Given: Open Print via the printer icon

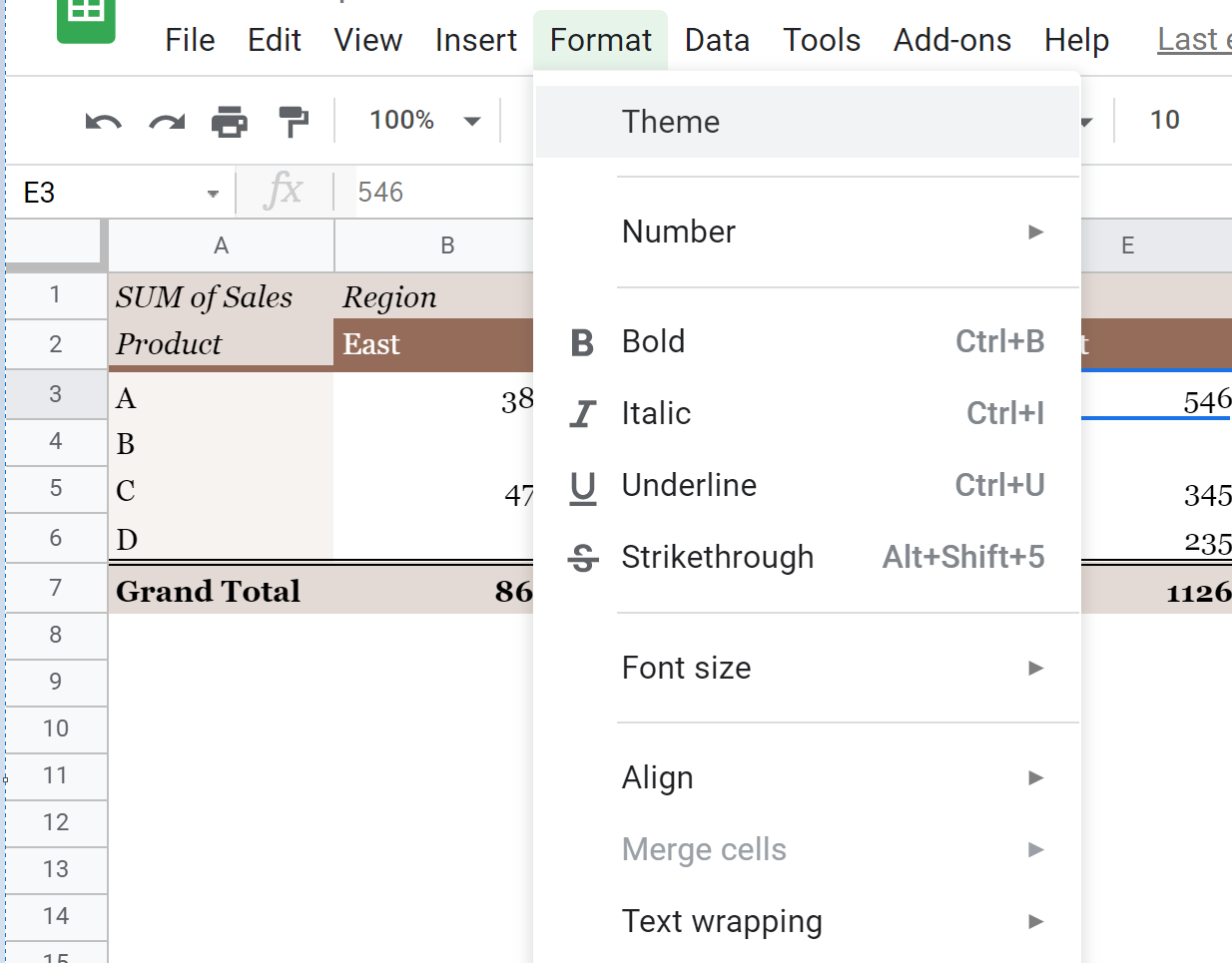Looking at the screenshot, I should 231,119.
